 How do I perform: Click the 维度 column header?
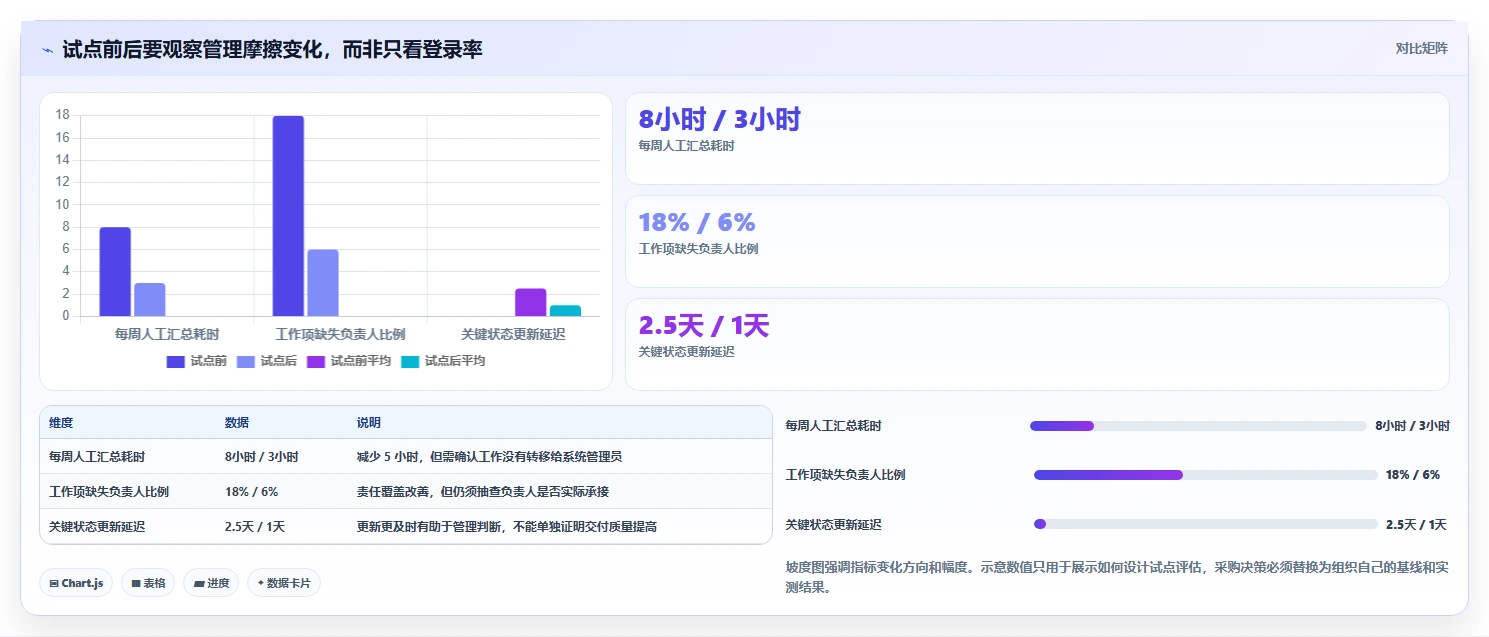point(61,423)
